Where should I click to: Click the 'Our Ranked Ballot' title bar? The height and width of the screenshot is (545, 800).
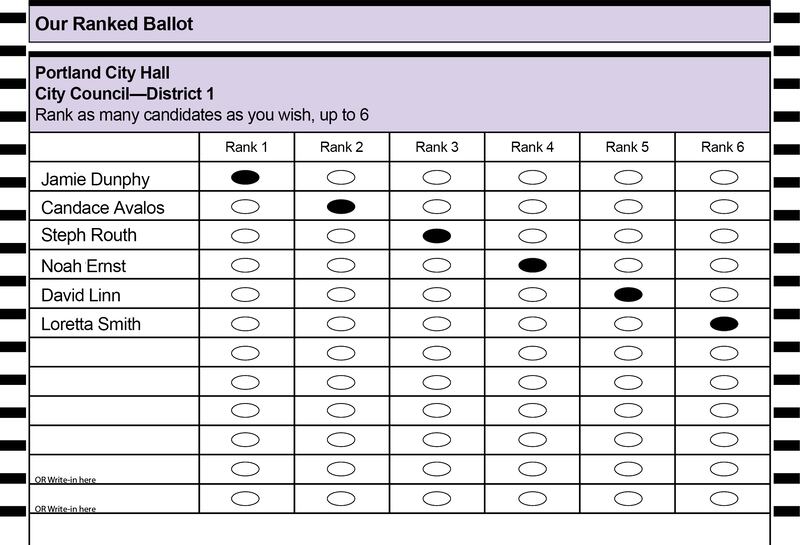point(399,24)
